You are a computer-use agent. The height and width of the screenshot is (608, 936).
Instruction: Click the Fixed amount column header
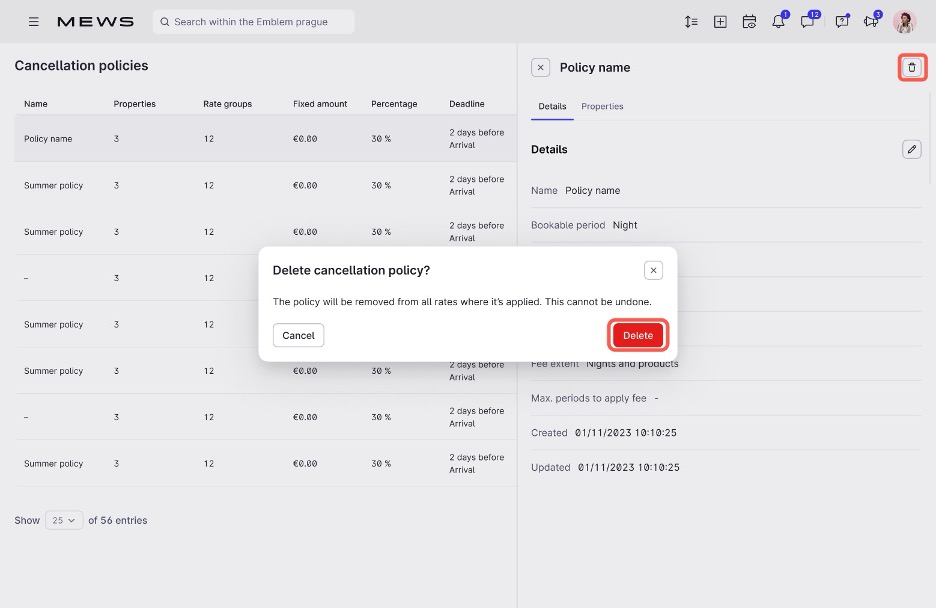(320, 104)
